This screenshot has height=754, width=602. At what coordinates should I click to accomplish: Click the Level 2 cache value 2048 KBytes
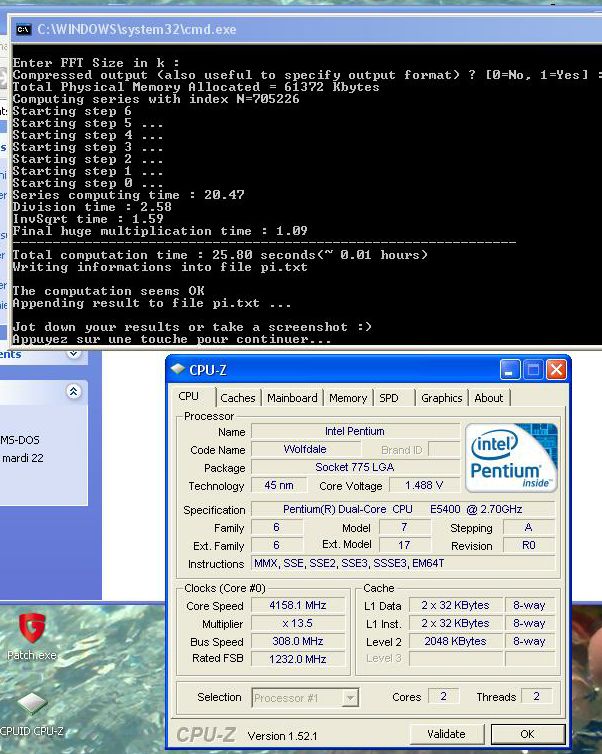(x=455, y=641)
